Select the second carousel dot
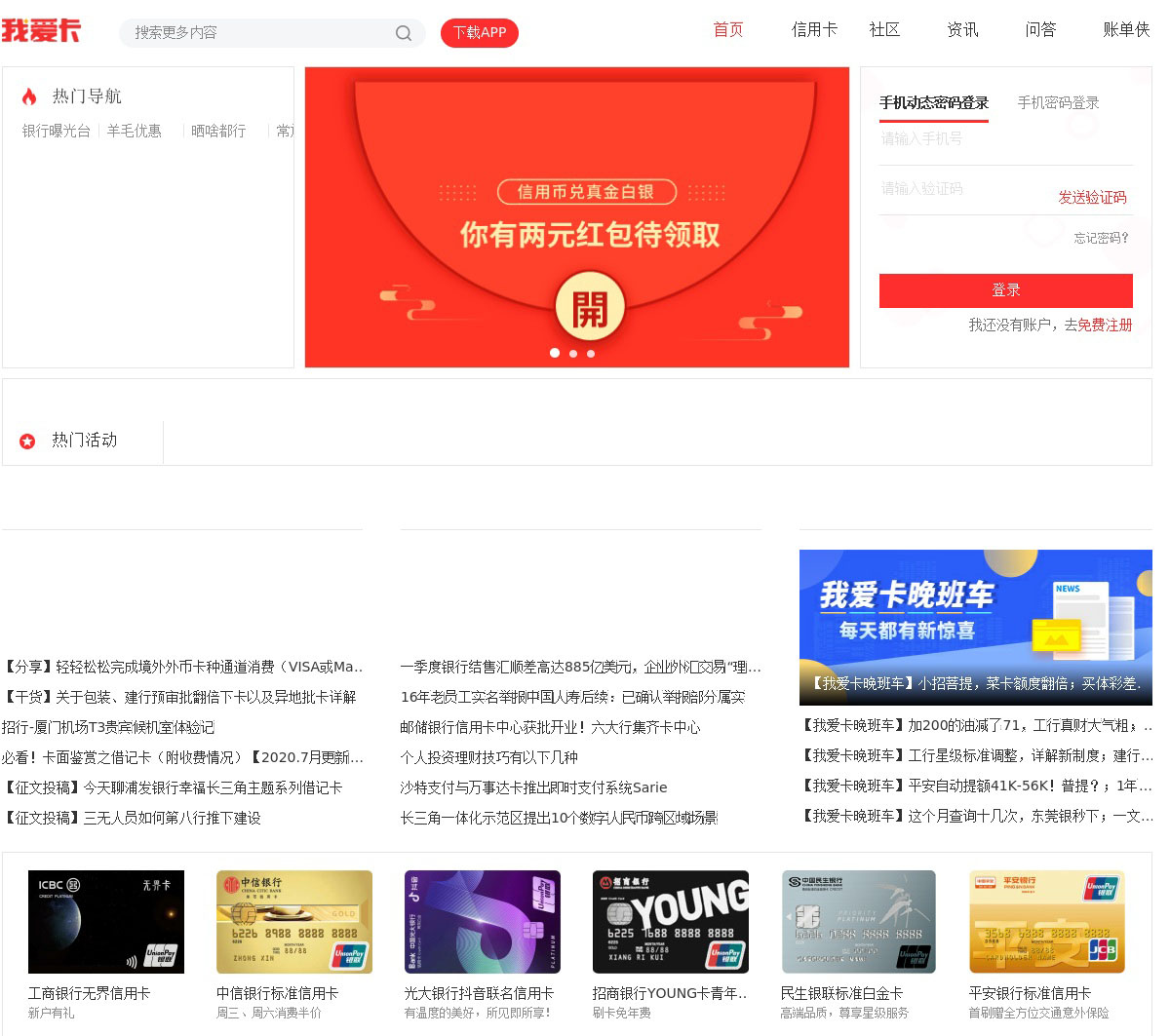Viewport: 1170px width, 1036px height. click(573, 354)
